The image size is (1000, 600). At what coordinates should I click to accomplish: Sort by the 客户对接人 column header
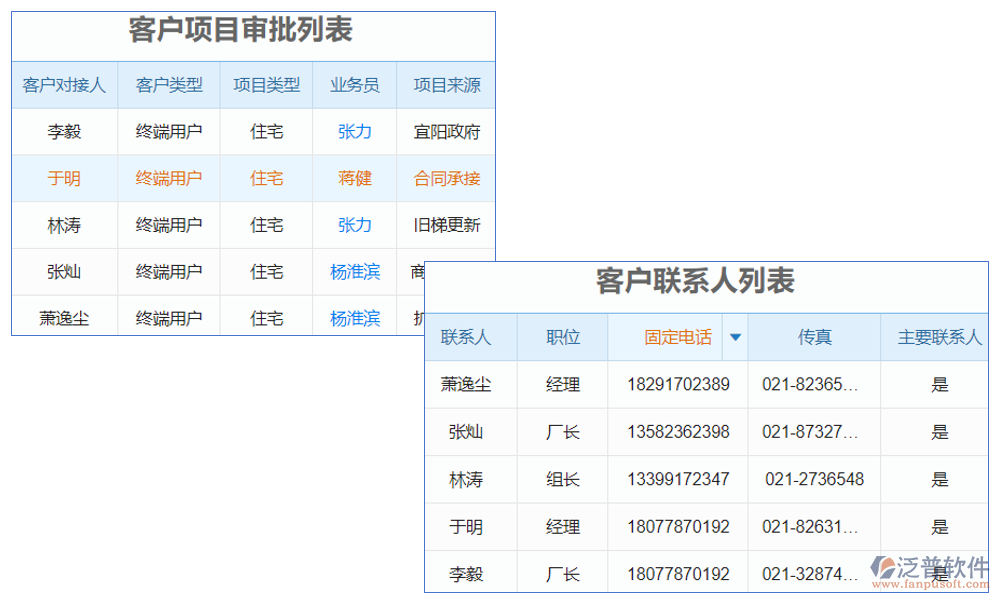point(64,85)
